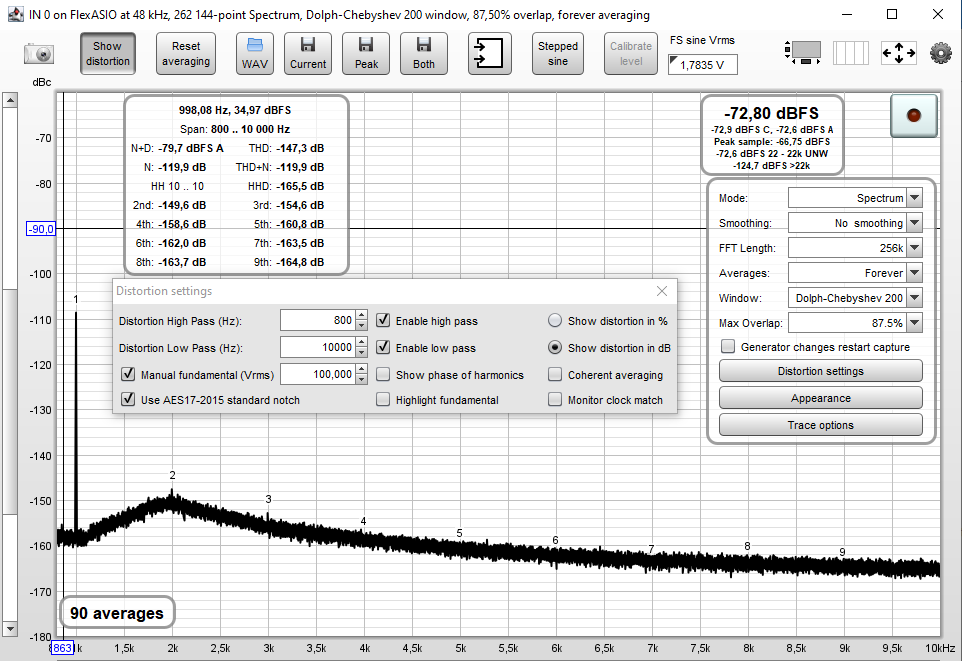The image size is (962, 661).
Task: Open Trace options button
Action: [821, 425]
